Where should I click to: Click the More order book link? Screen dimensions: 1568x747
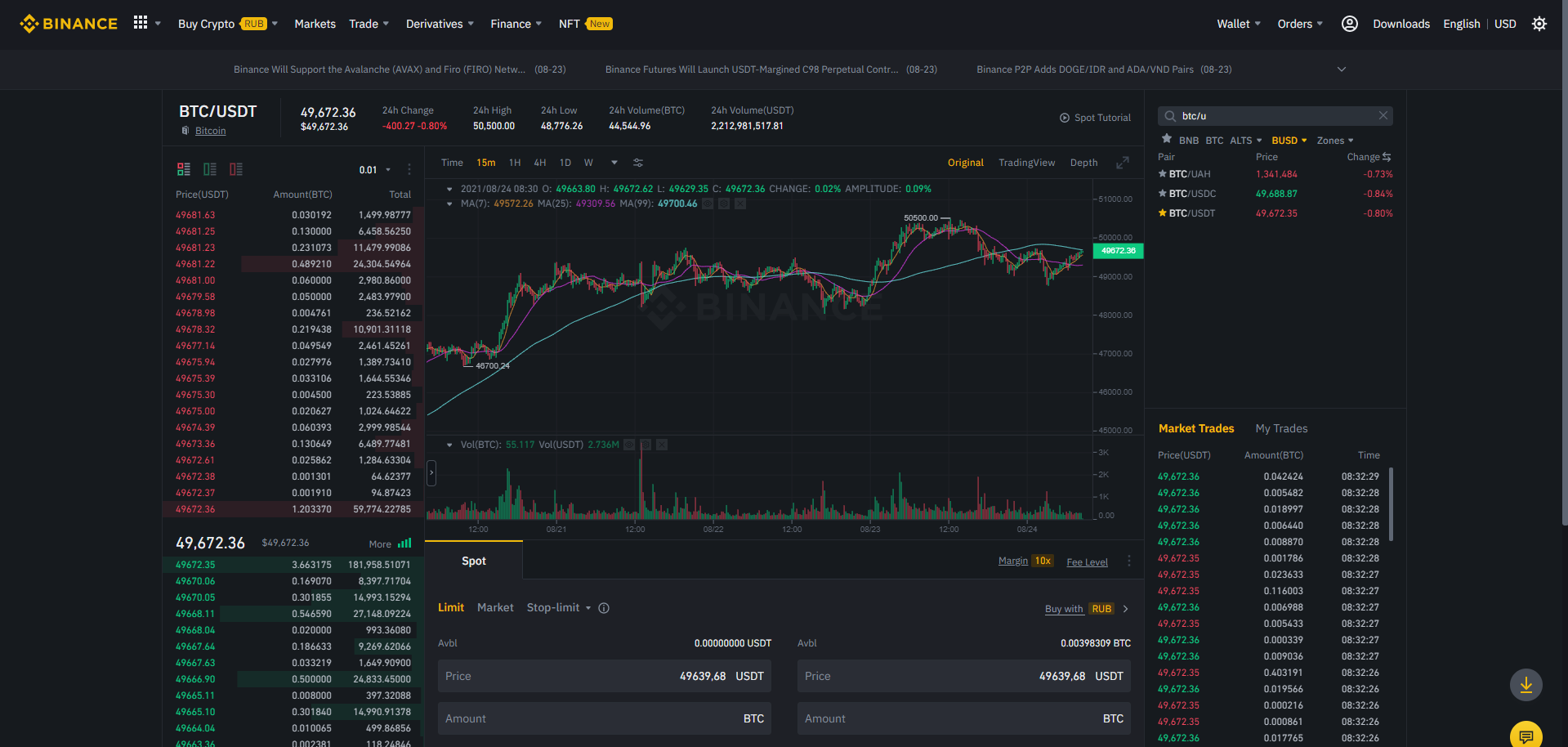380,544
